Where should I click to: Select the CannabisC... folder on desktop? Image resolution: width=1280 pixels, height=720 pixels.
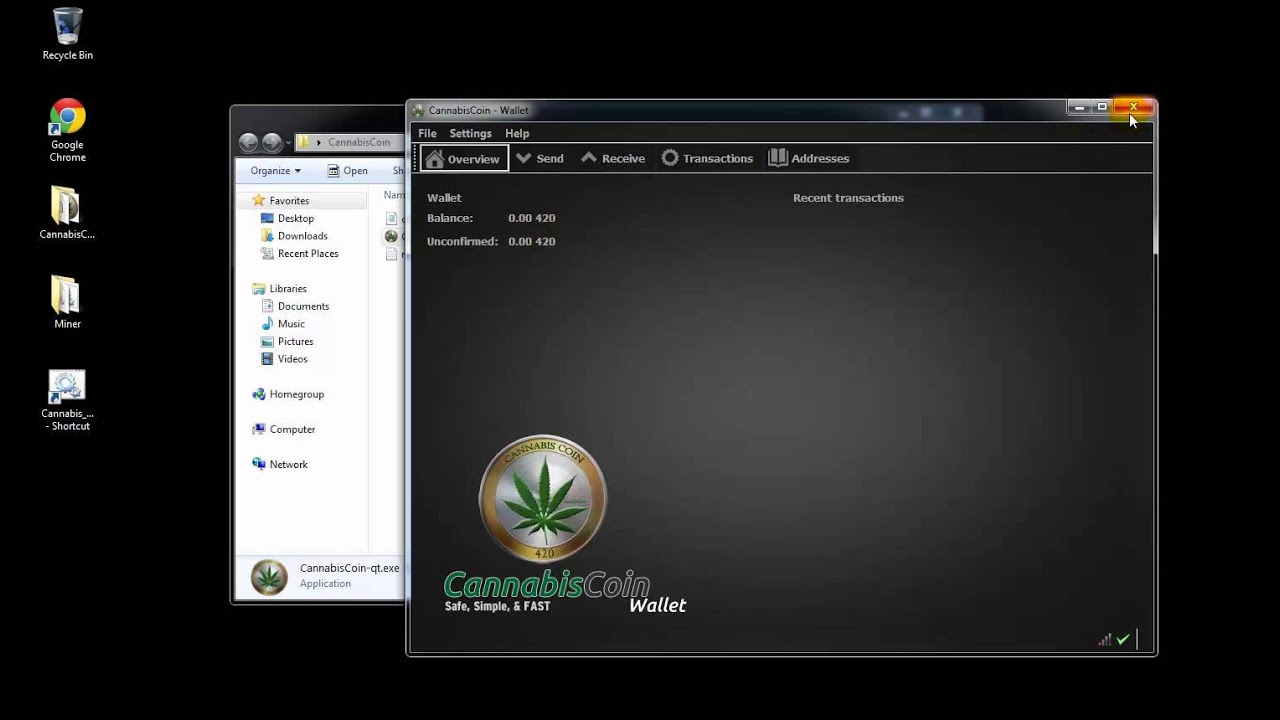pyautogui.click(x=67, y=213)
